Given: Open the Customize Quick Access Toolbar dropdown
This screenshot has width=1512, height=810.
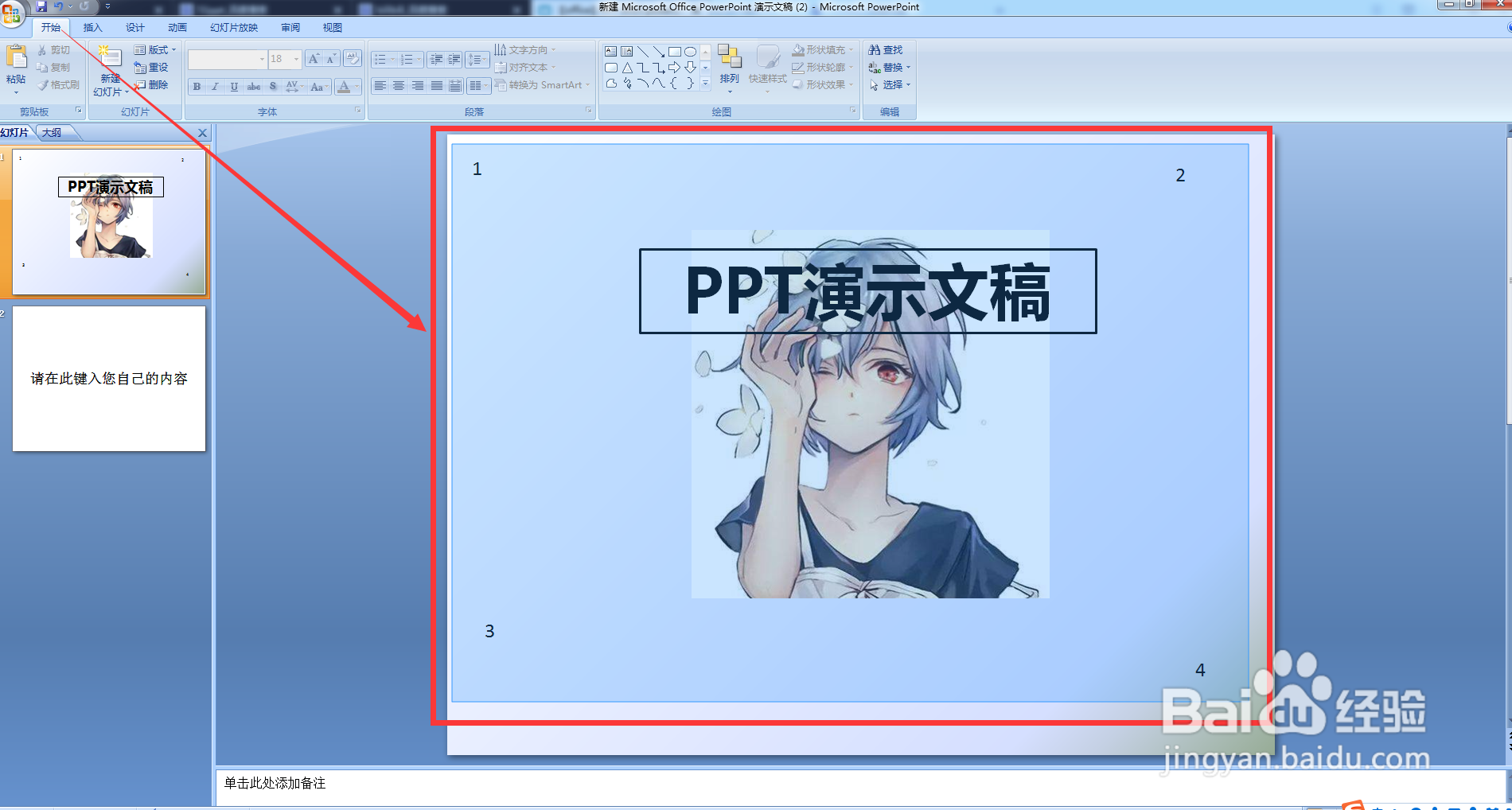Looking at the screenshot, I should tap(108, 6).
